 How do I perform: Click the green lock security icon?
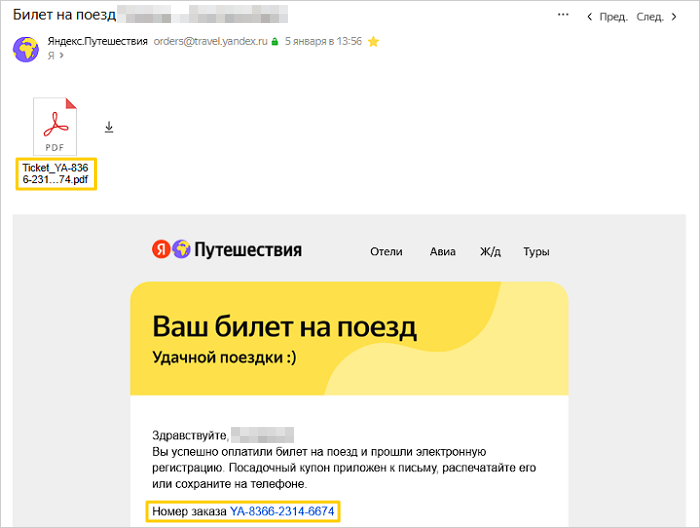point(275,42)
